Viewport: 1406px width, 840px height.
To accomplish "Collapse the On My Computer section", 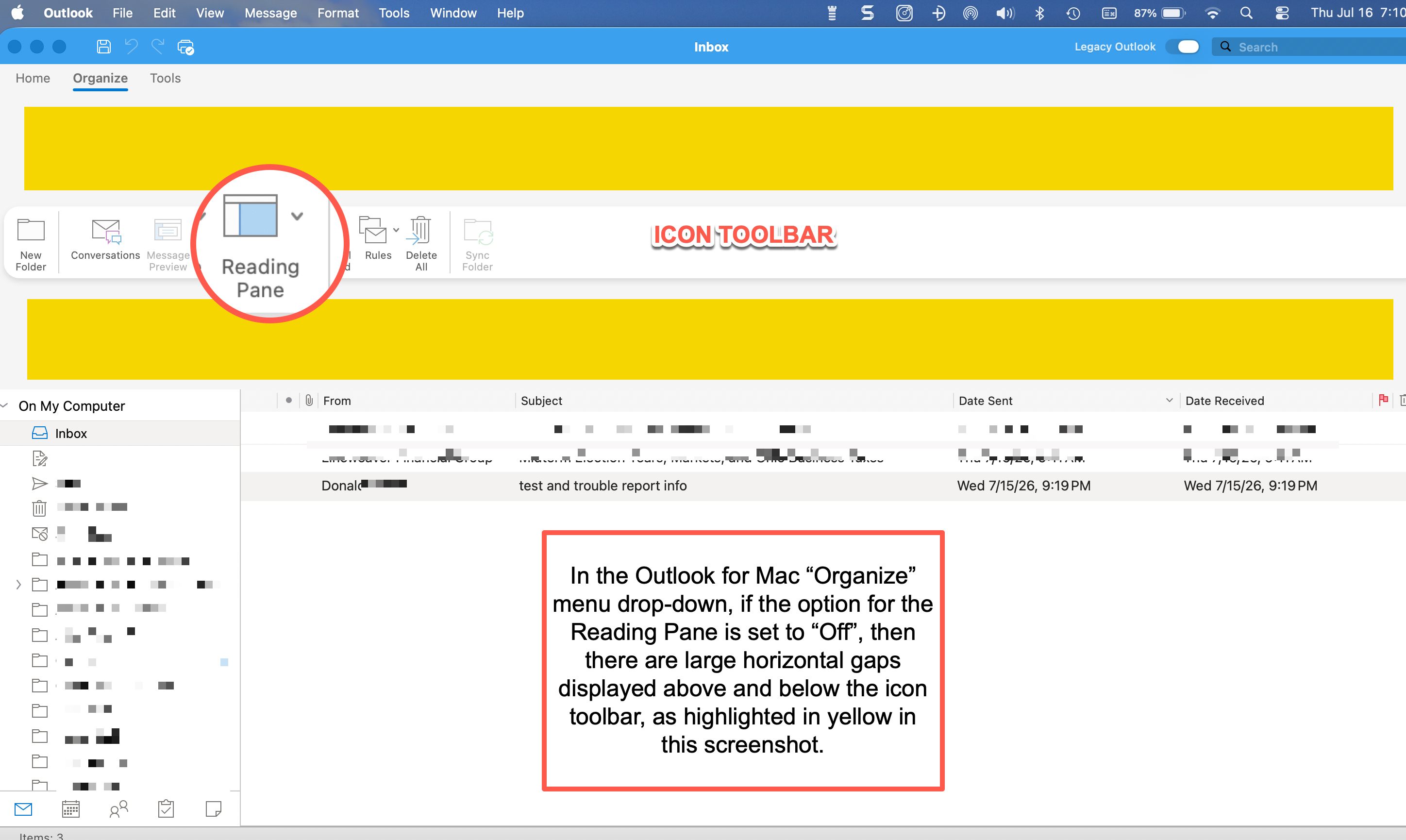I will [x=4, y=405].
